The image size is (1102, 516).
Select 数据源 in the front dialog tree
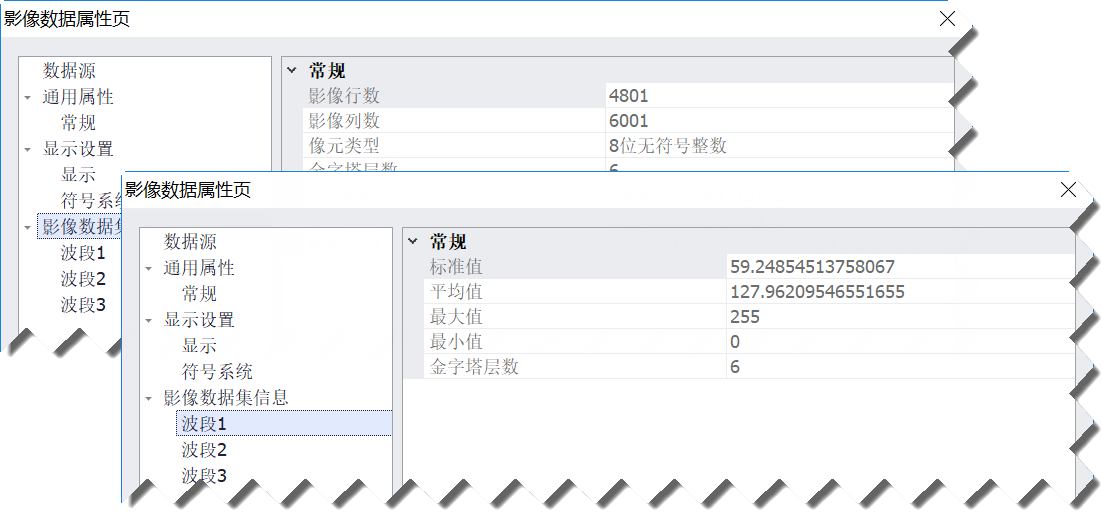(x=190, y=242)
